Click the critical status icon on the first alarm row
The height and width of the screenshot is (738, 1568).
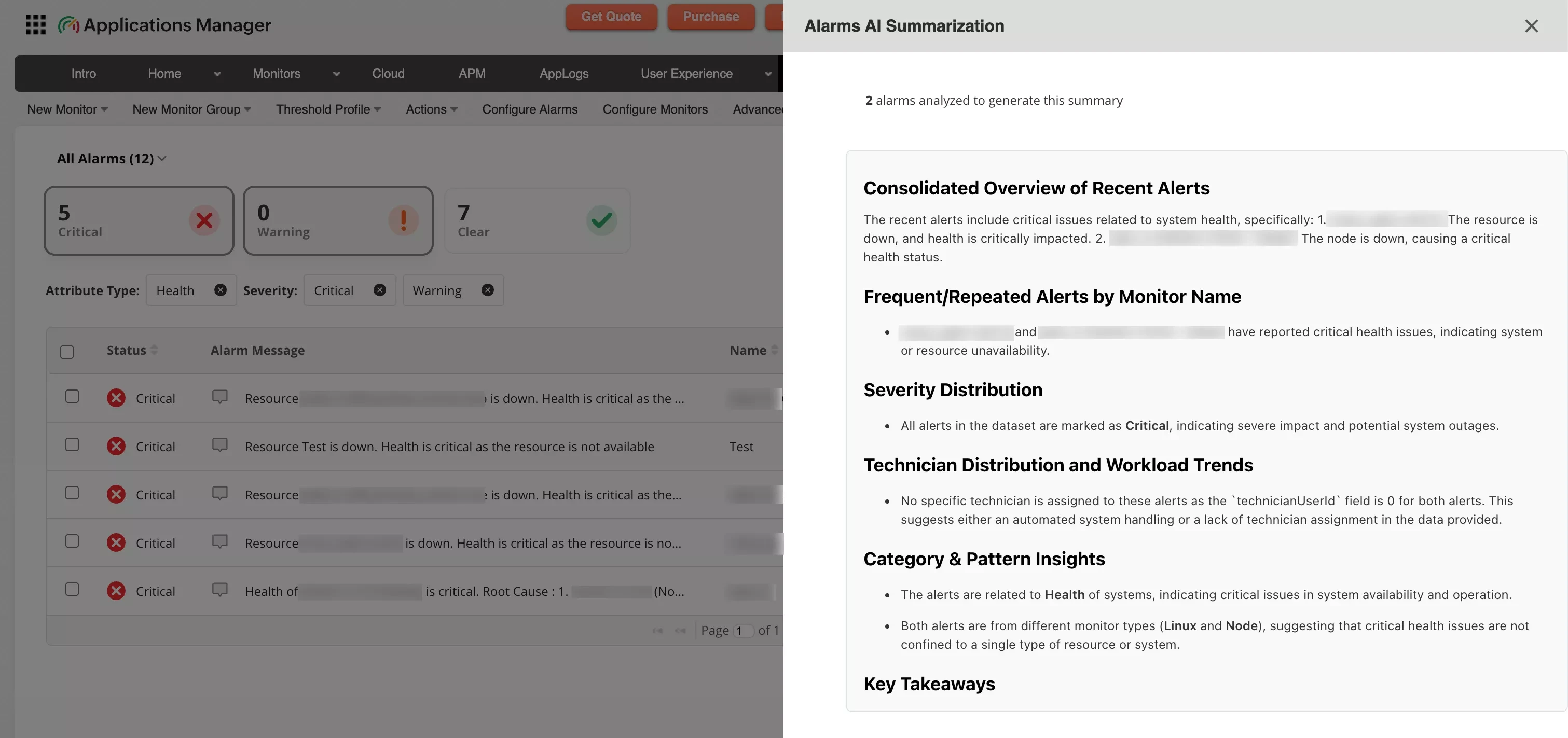[x=116, y=397]
